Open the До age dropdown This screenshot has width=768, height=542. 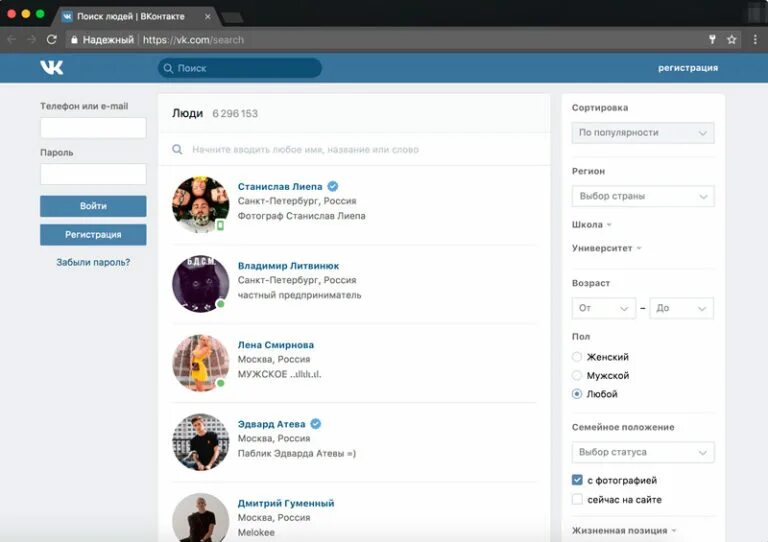click(x=681, y=308)
